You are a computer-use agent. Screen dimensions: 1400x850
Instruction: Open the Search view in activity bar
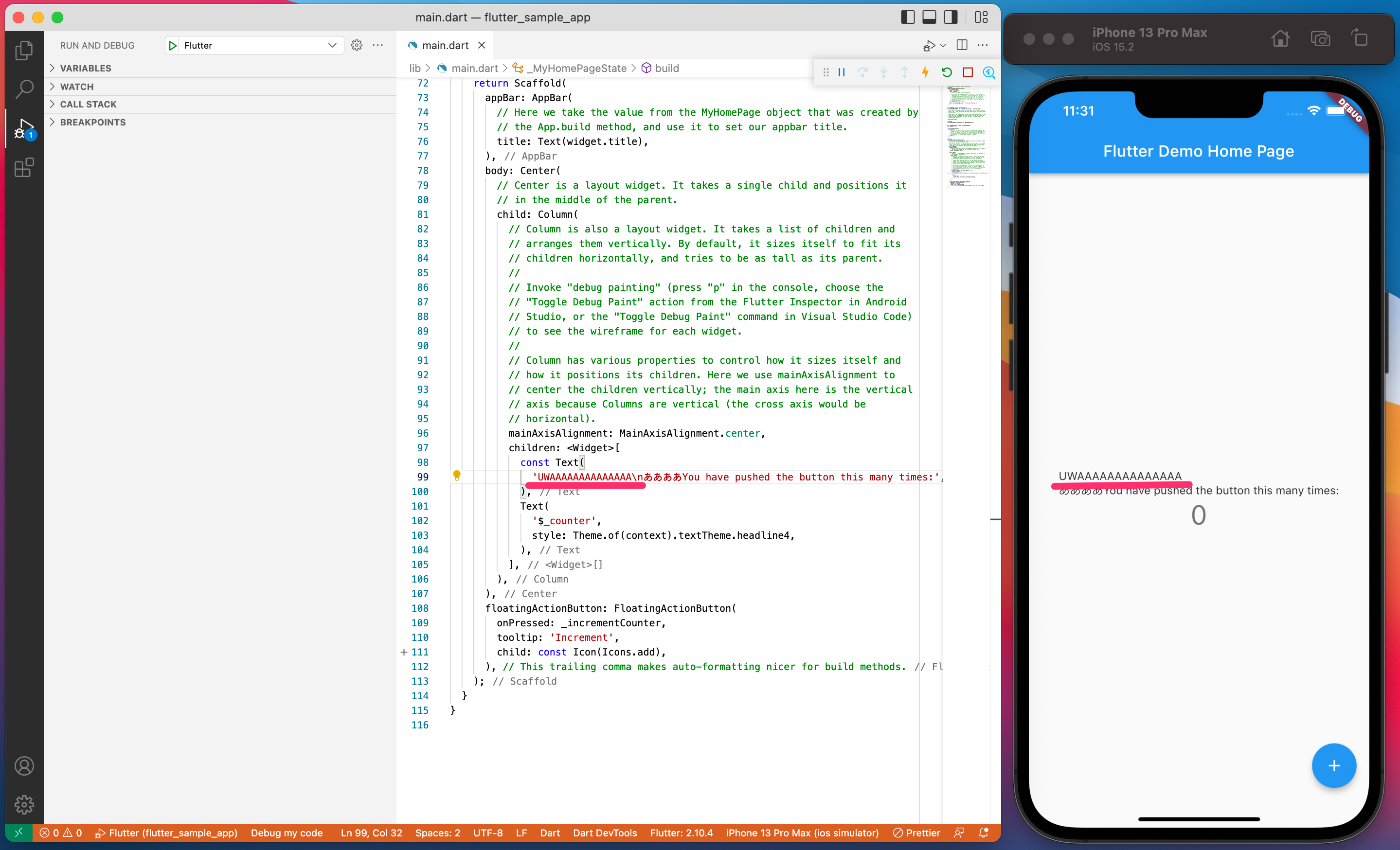[24, 88]
